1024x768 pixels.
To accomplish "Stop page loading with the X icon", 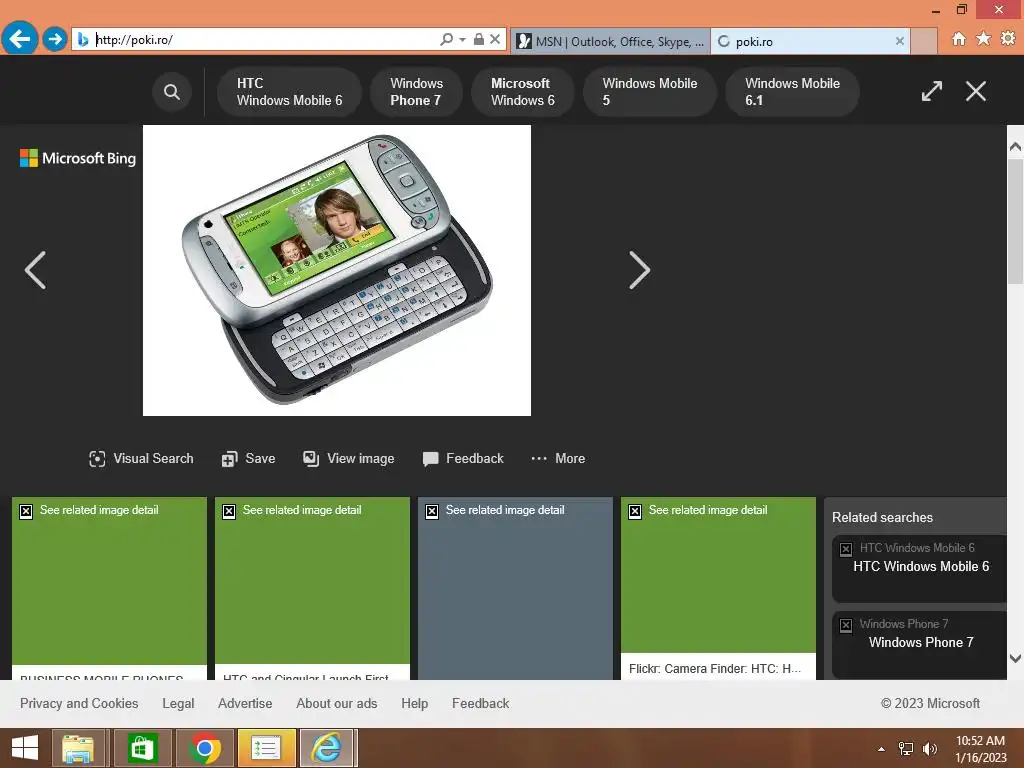I will pos(495,39).
